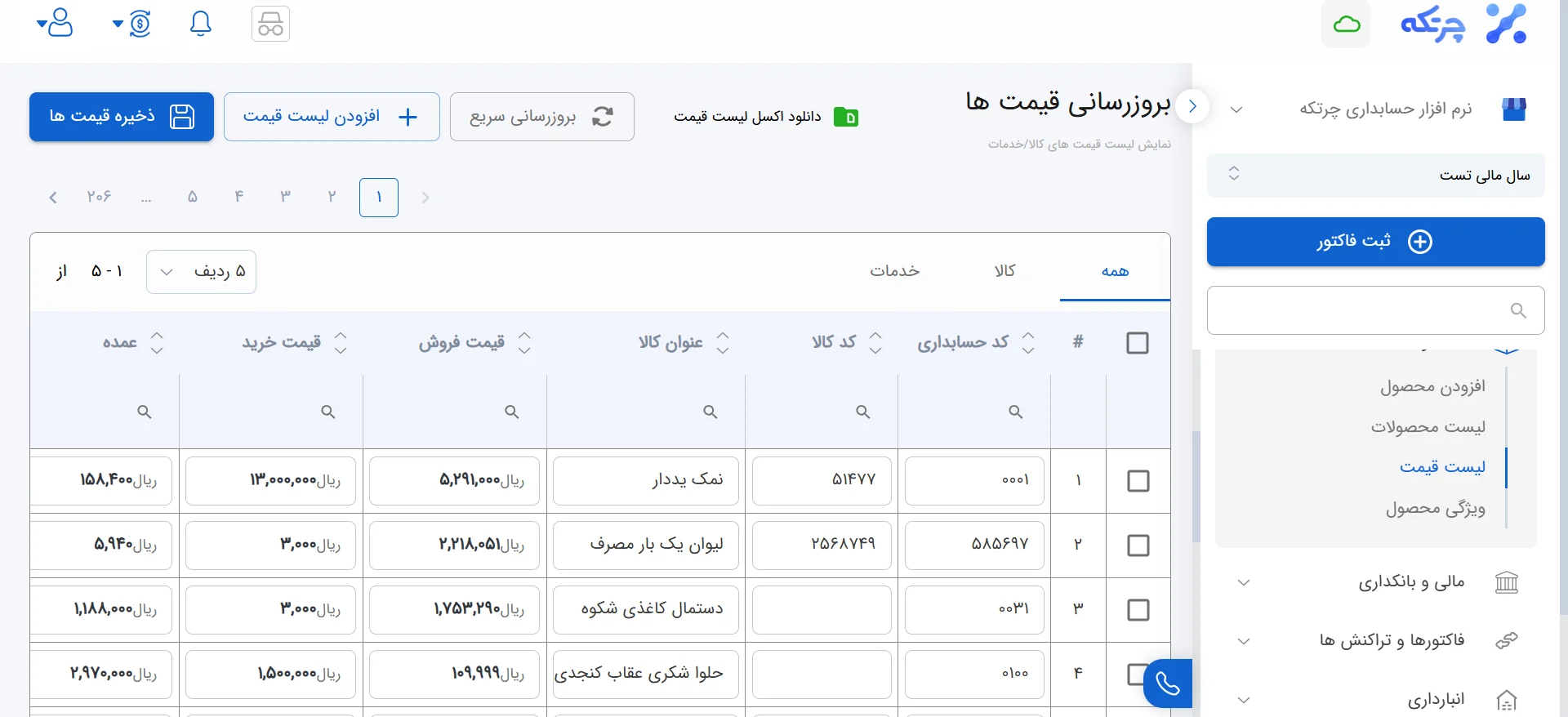This screenshot has height=717, width=1568.
Task: Click search icon under عنوان کالا column
Action: click(x=710, y=412)
